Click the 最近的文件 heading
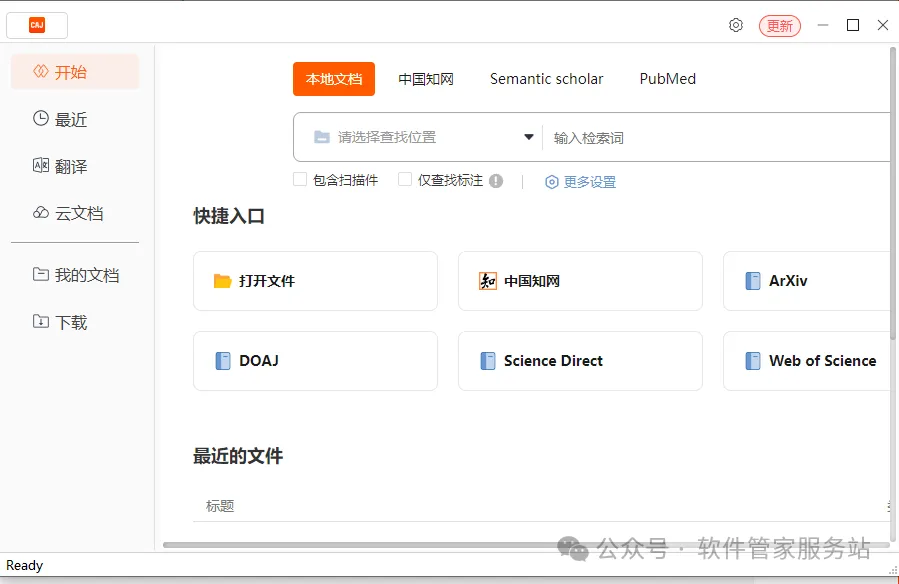 (x=238, y=456)
